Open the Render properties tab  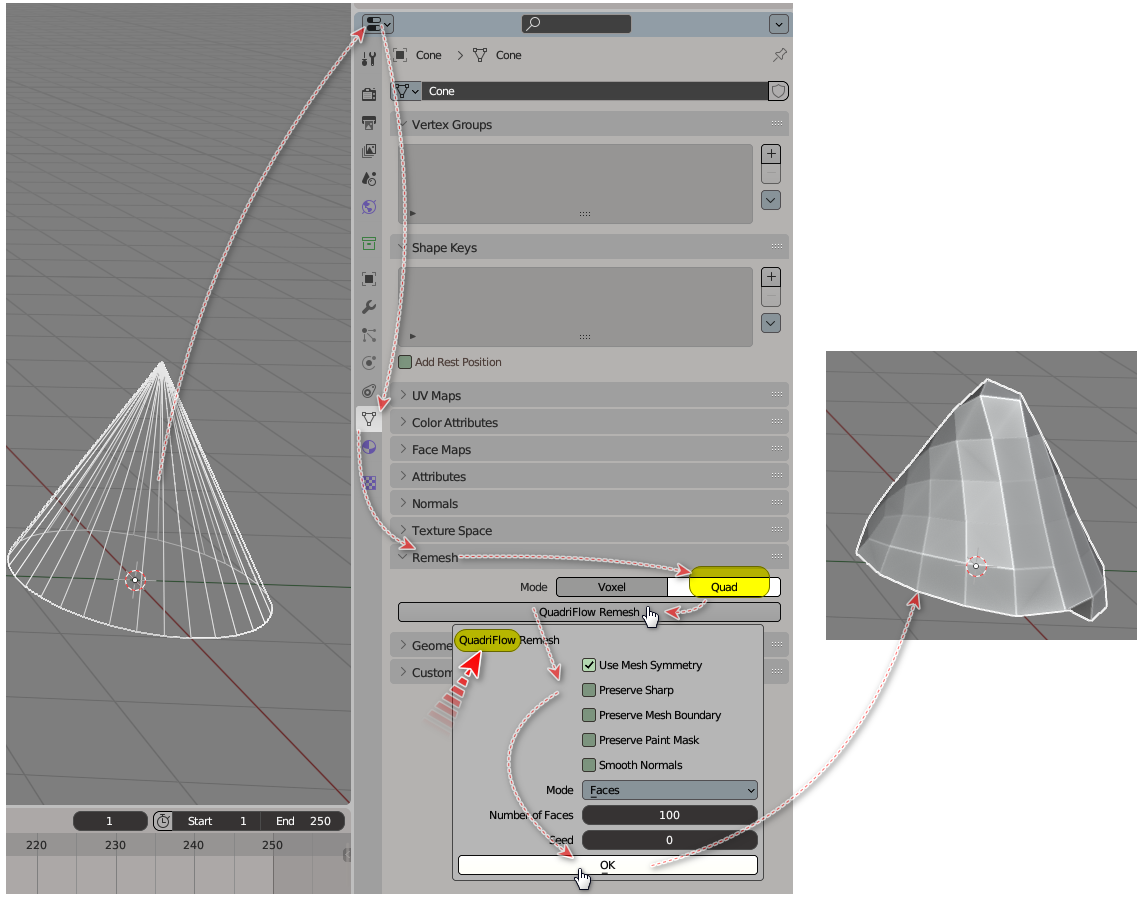(x=369, y=94)
